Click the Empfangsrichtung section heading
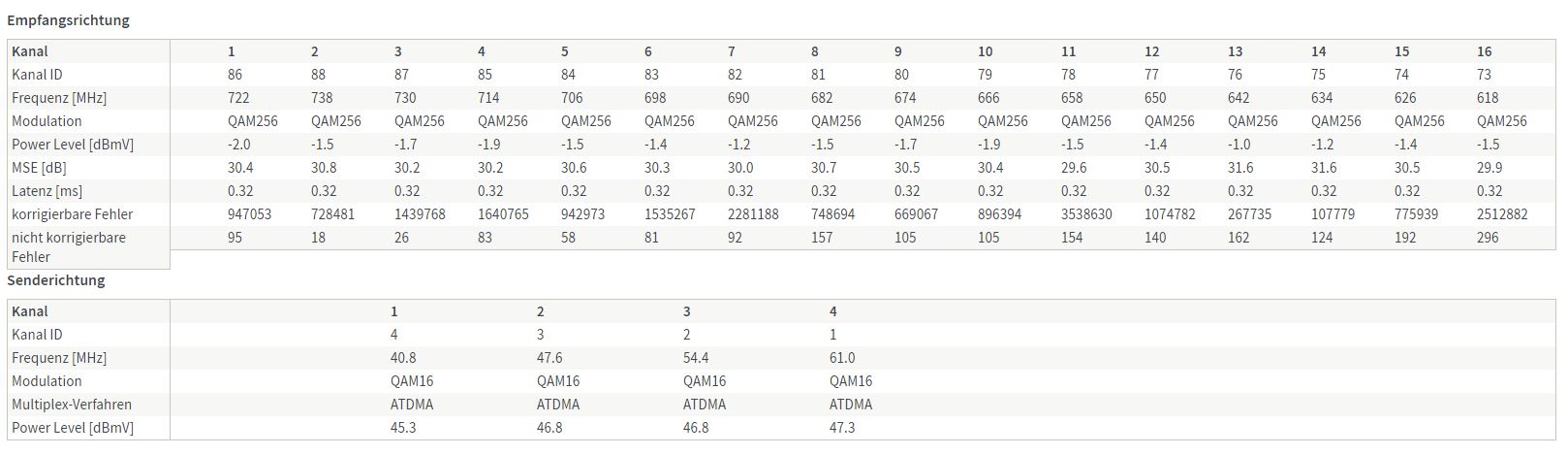The width and height of the screenshot is (1568, 455). pos(68,19)
